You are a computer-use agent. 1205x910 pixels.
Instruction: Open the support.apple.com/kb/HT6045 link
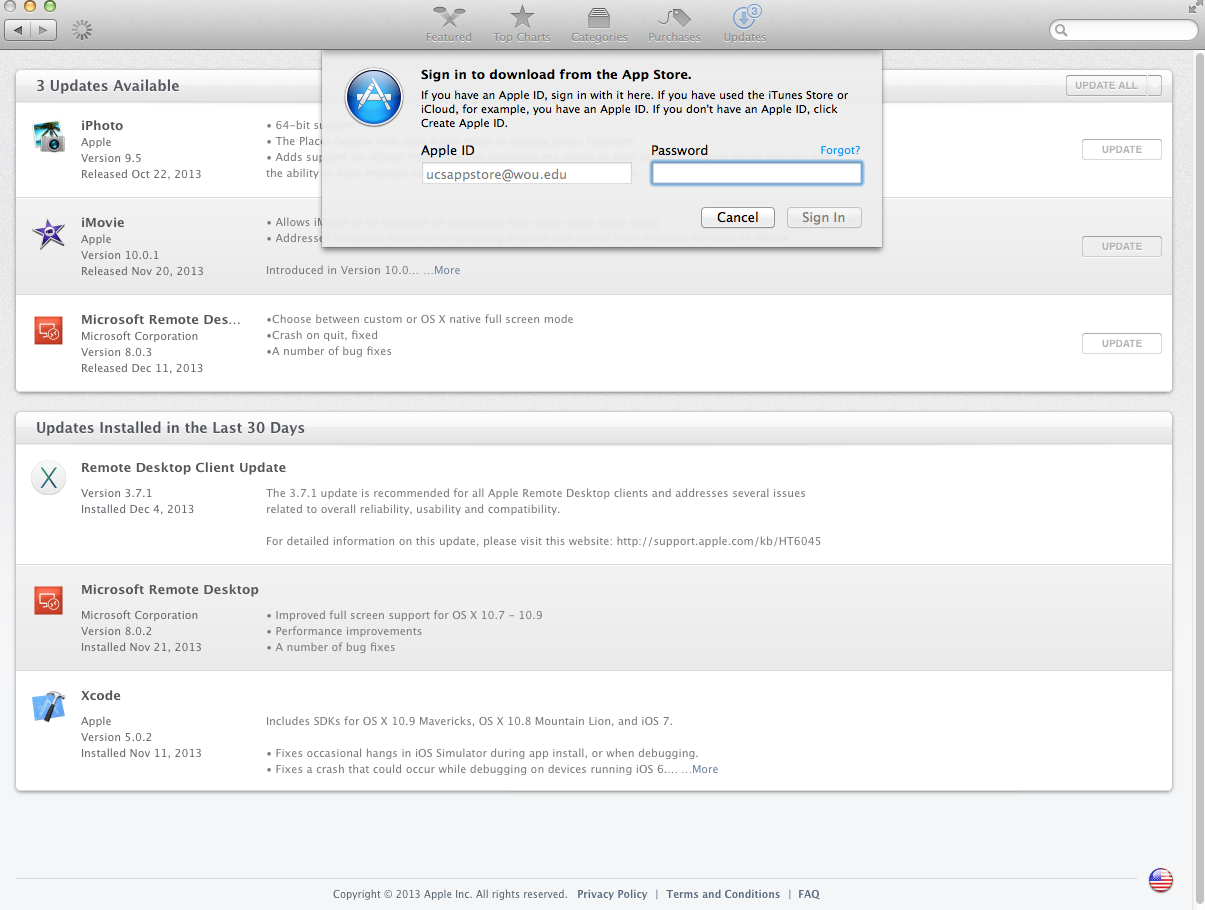tap(718, 541)
